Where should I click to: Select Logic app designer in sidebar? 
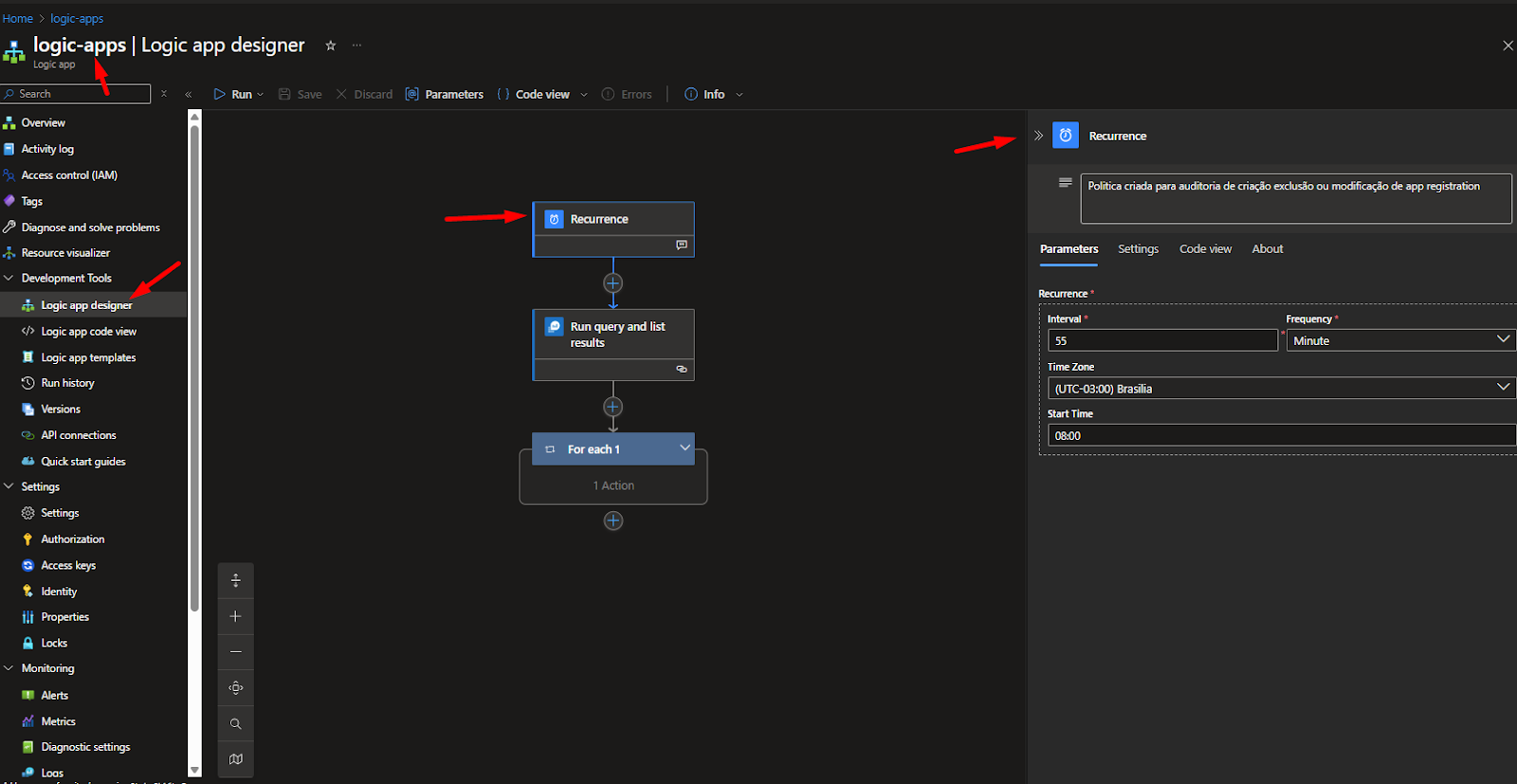pyautogui.click(x=86, y=305)
